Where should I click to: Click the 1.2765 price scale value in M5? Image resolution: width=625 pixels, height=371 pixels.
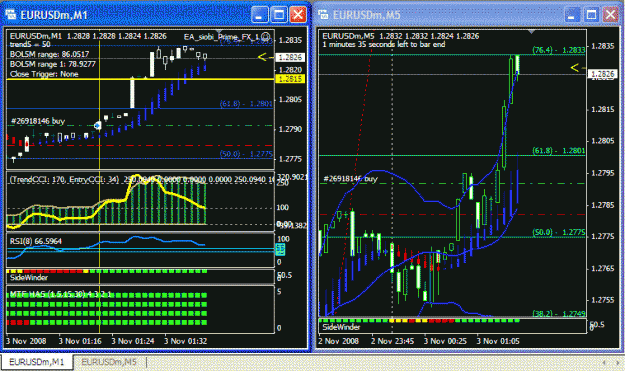(603, 269)
